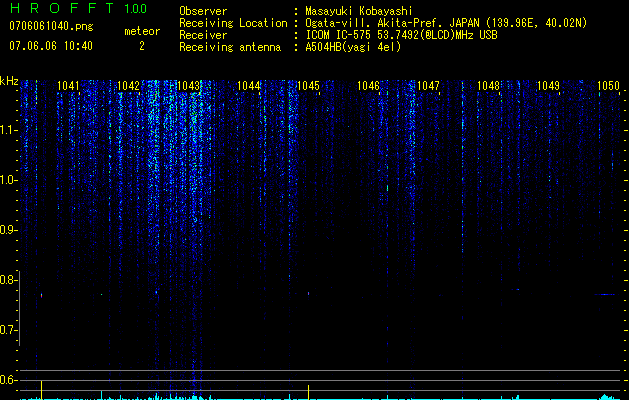Click time marker 1046

point(368,85)
